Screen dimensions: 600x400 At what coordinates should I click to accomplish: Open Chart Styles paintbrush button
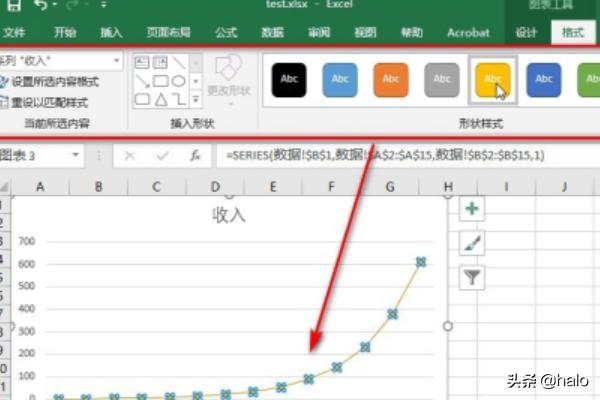[x=472, y=243]
